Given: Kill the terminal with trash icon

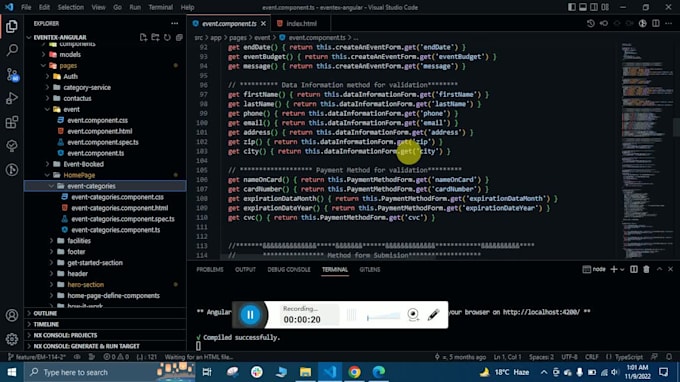Looking at the screenshot, I should pyautogui.click(x=646, y=269).
